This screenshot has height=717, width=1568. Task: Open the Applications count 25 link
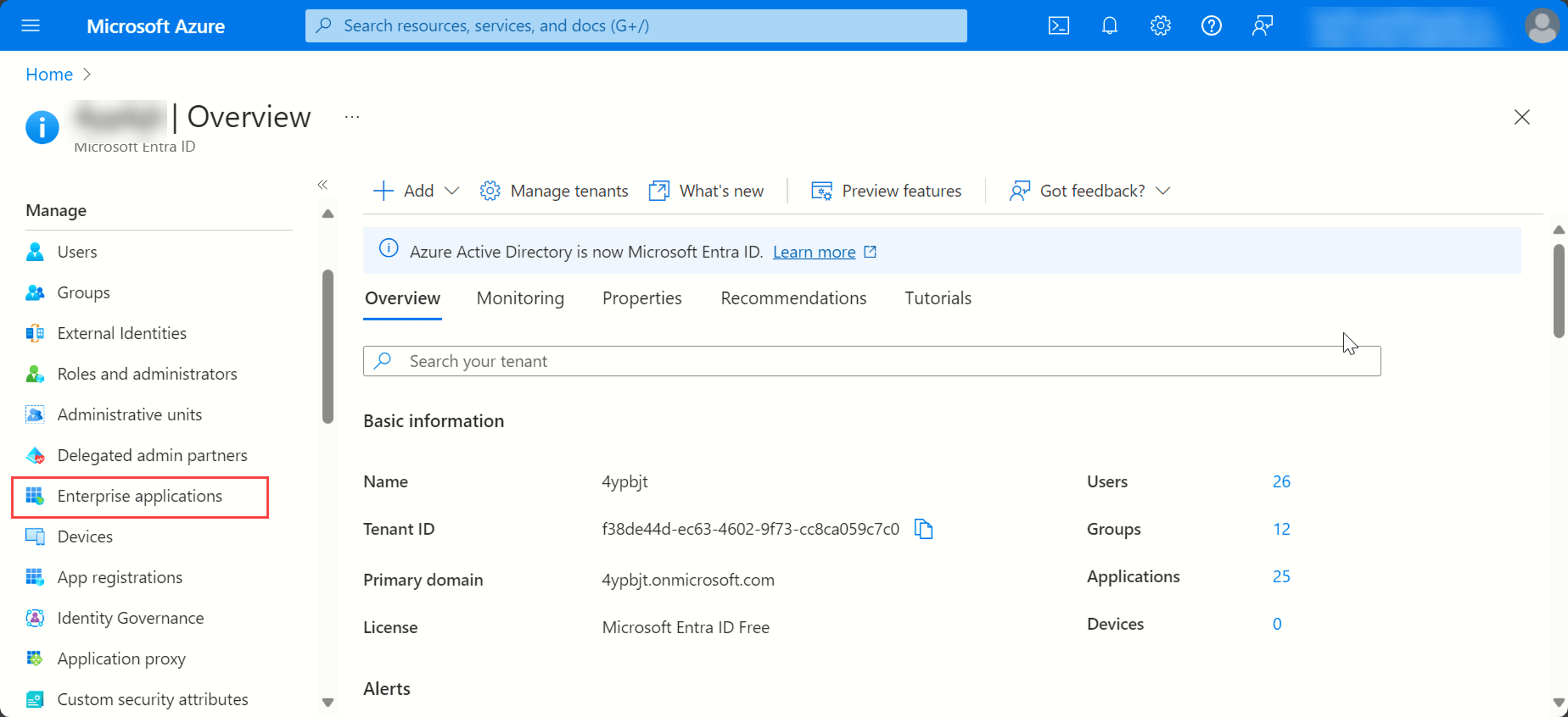1281,577
